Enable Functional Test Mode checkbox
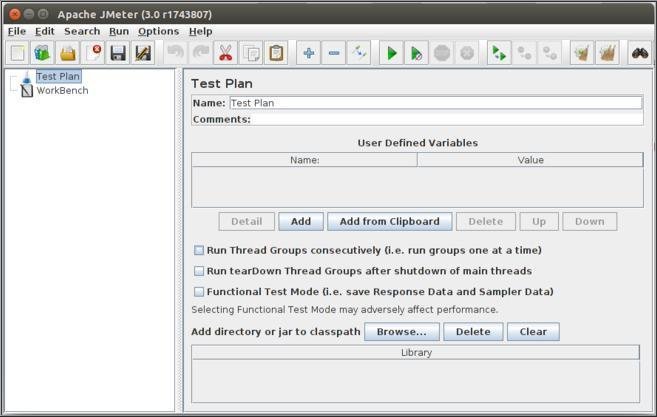Viewport: 657px width, 417px height. [x=199, y=292]
